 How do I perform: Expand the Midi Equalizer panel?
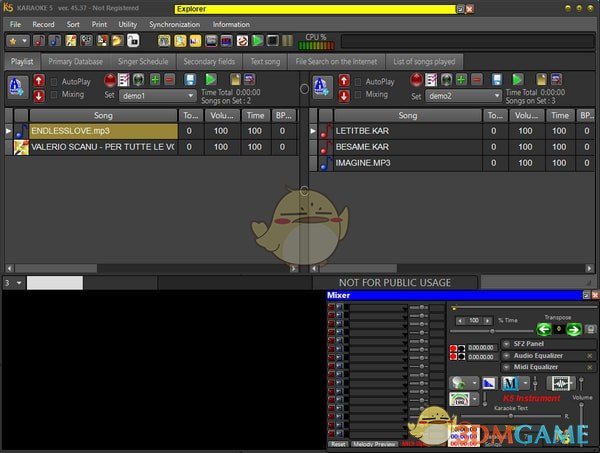pyautogui.click(x=506, y=367)
